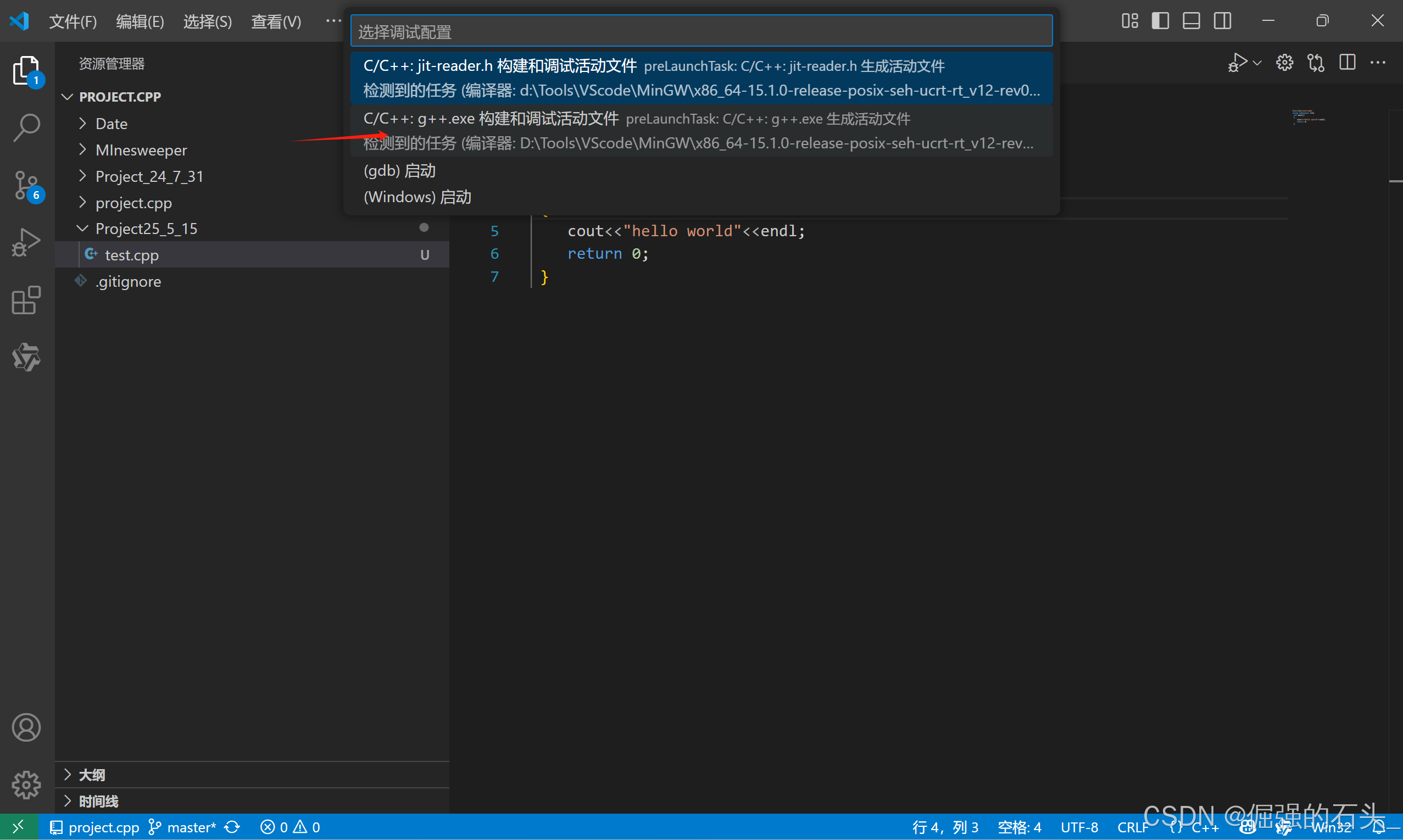
Task: Open the Search view in activity bar
Action: tap(26, 127)
